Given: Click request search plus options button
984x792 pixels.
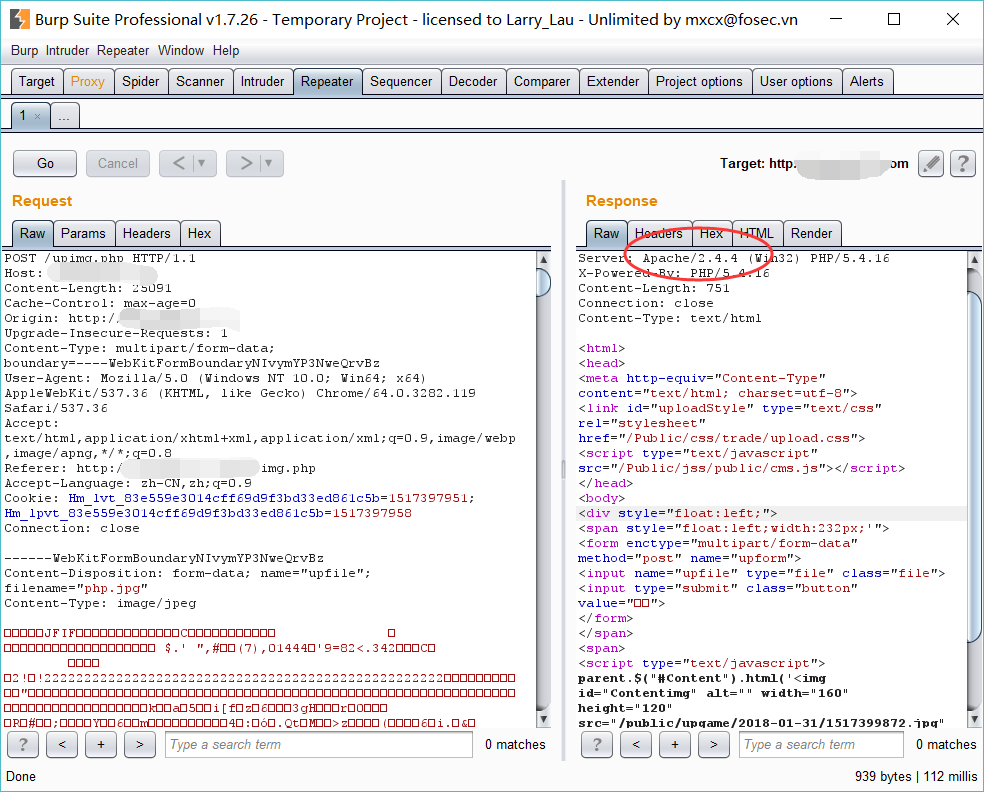Looking at the screenshot, I should (100, 745).
